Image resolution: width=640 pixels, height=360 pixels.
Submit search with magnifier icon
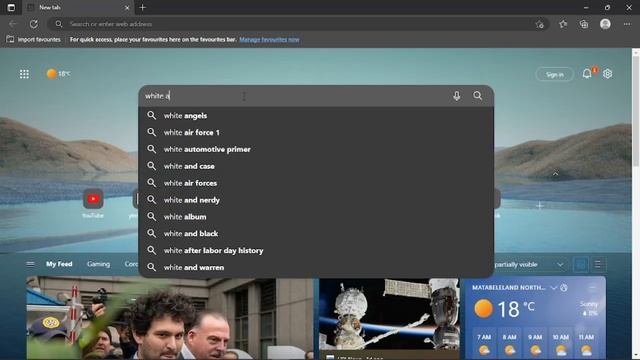click(x=478, y=96)
